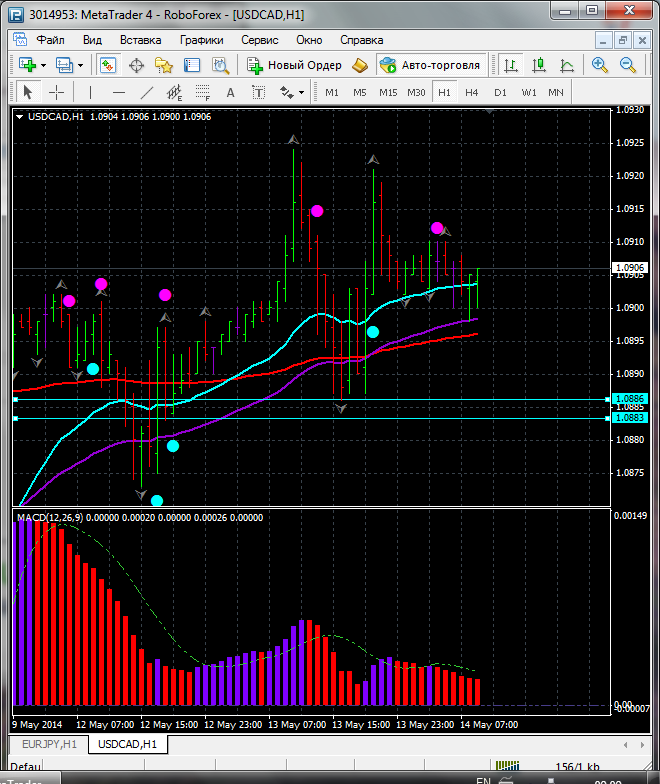Open the Графики menu
This screenshot has width=660, height=784.
201,40
